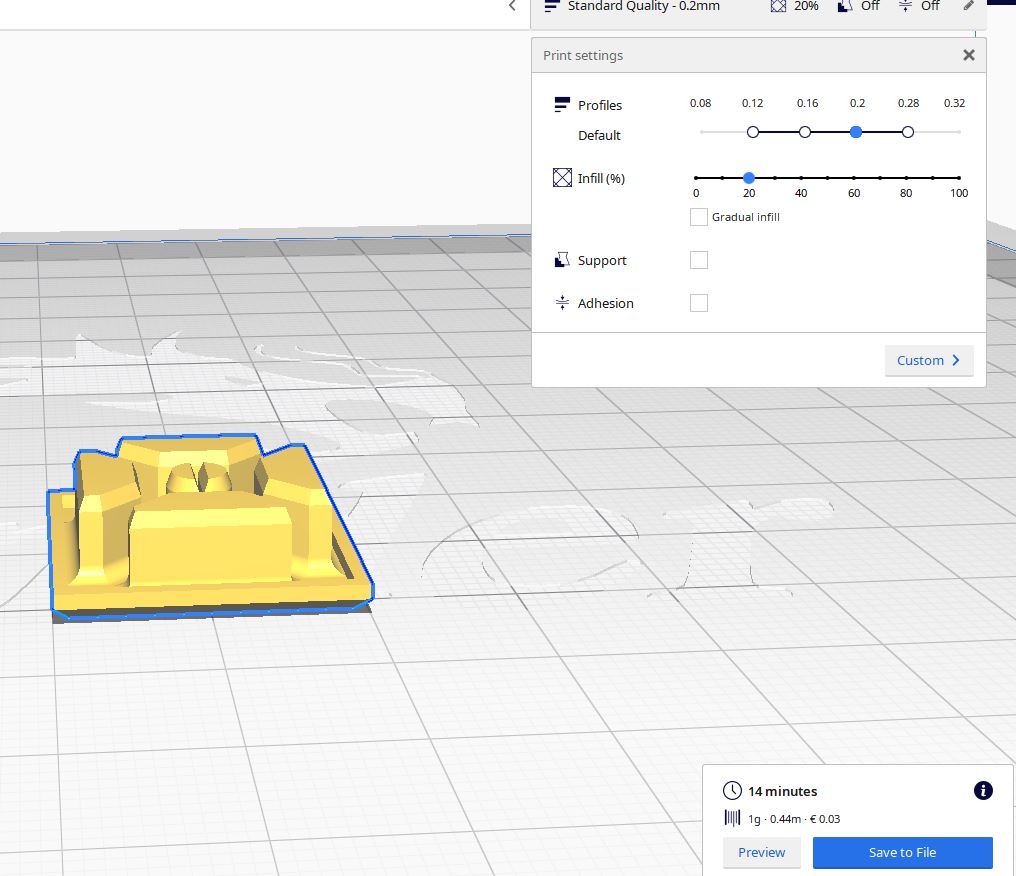Set infill slider to the 60 tick

point(854,178)
